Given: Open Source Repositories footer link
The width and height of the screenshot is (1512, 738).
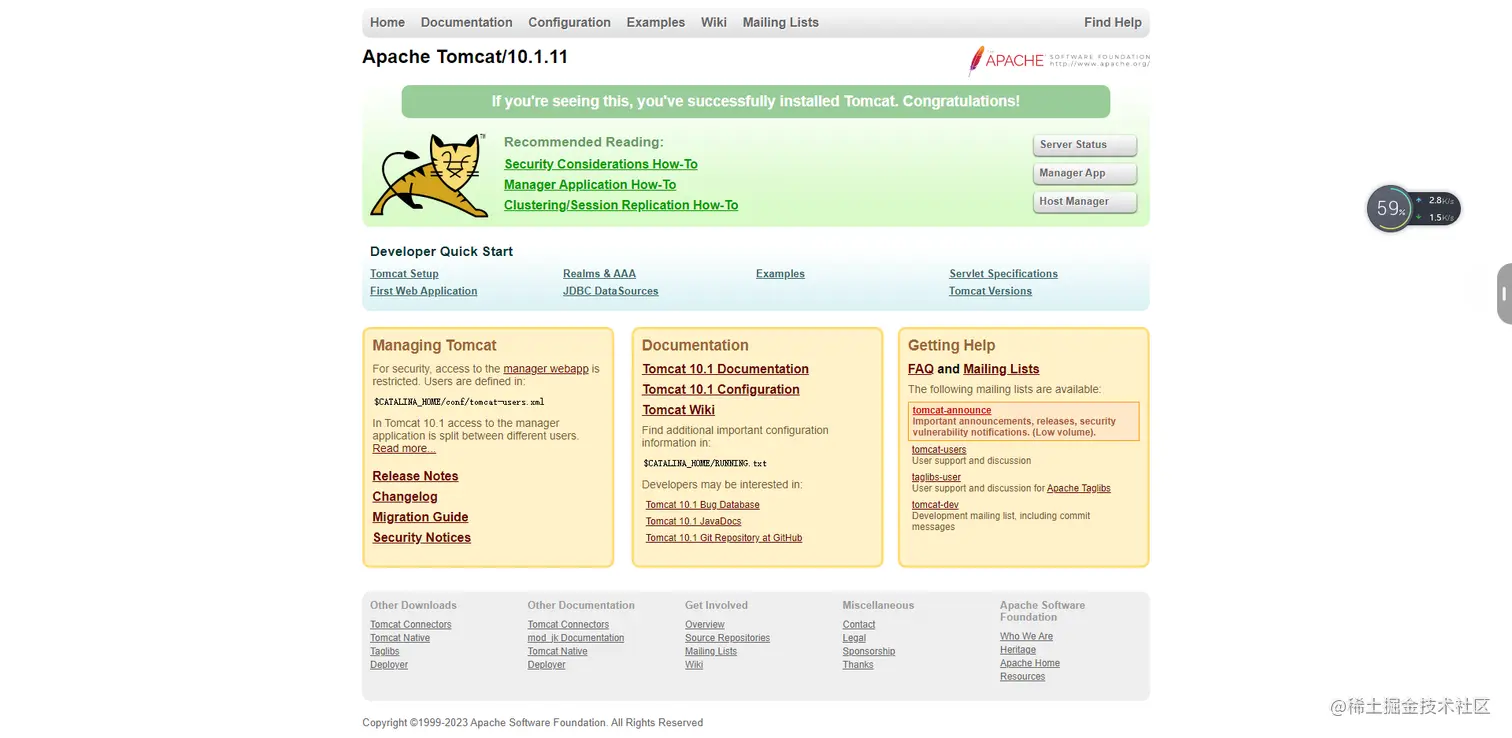Looking at the screenshot, I should pos(727,638).
